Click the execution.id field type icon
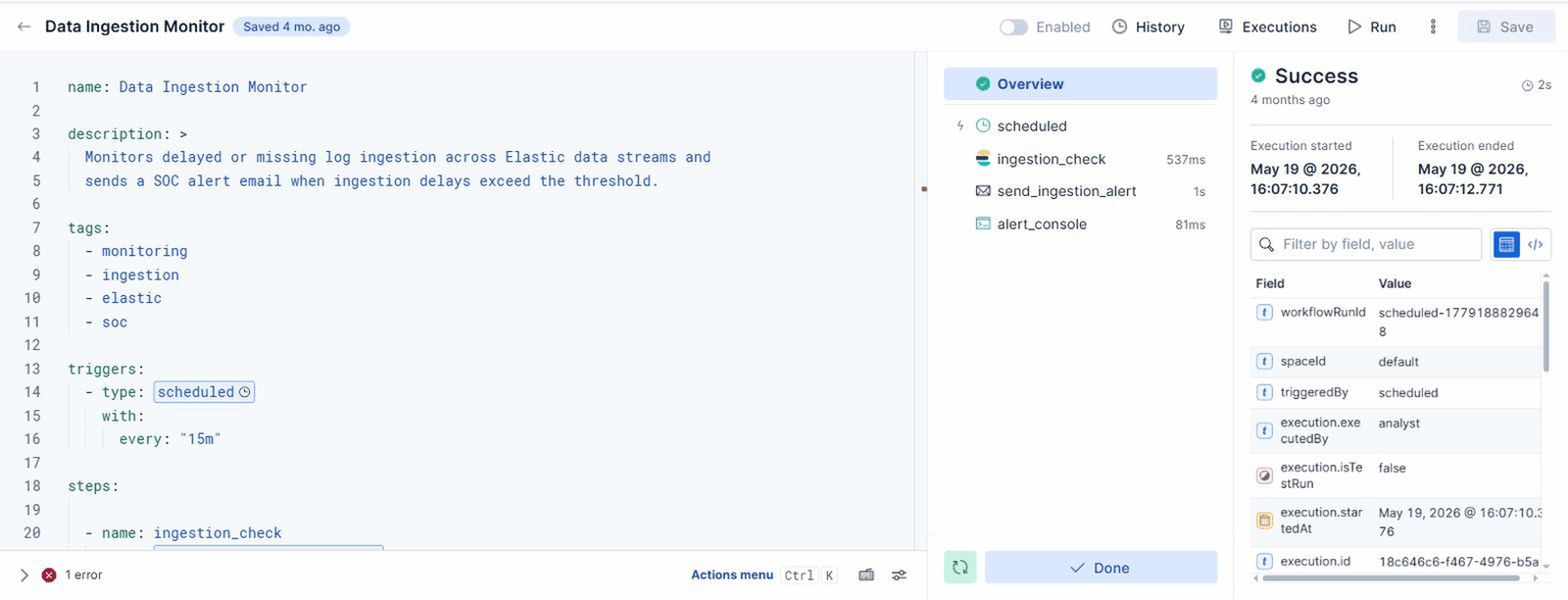 point(1264,562)
